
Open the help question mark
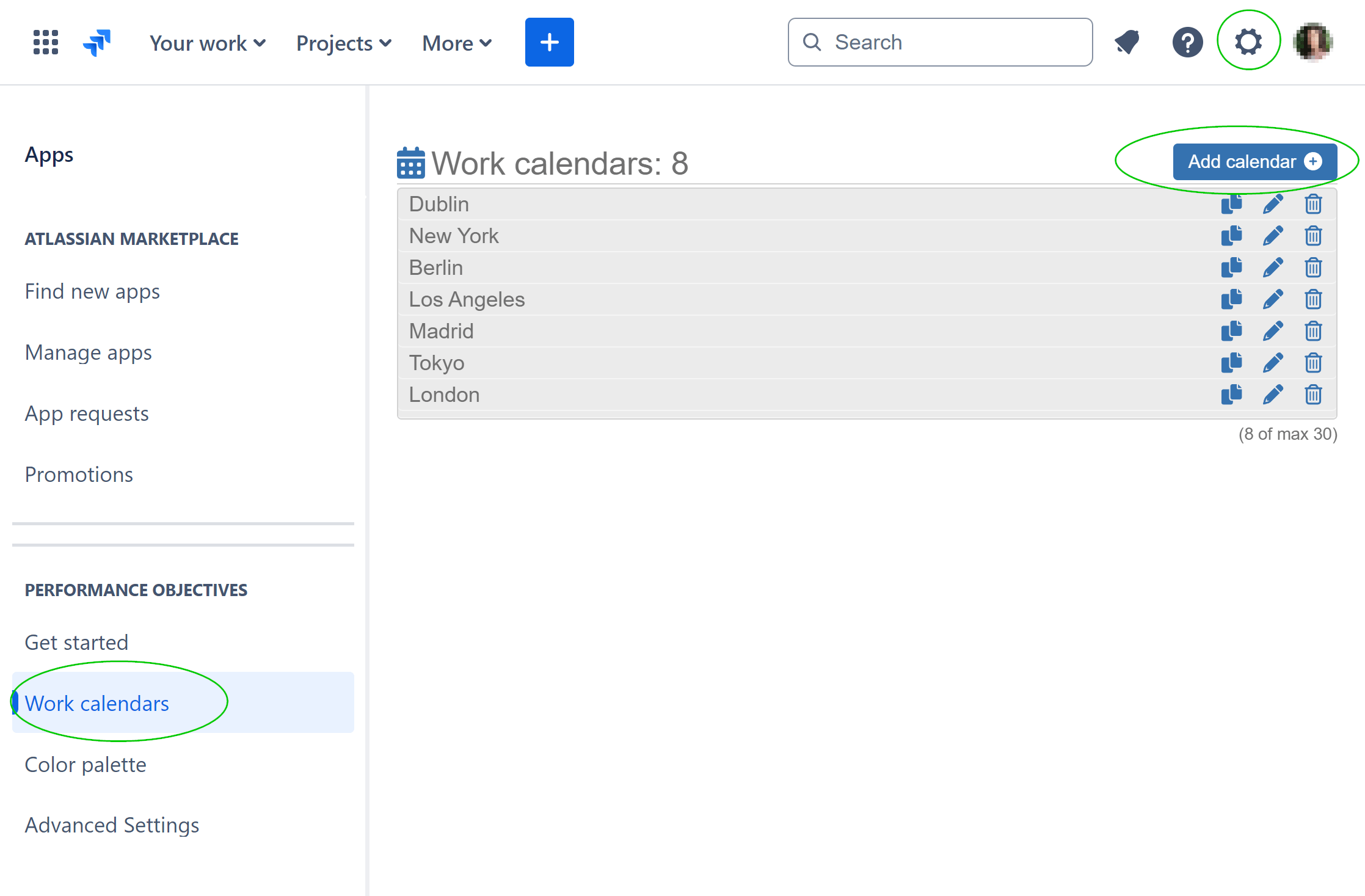(1187, 42)
